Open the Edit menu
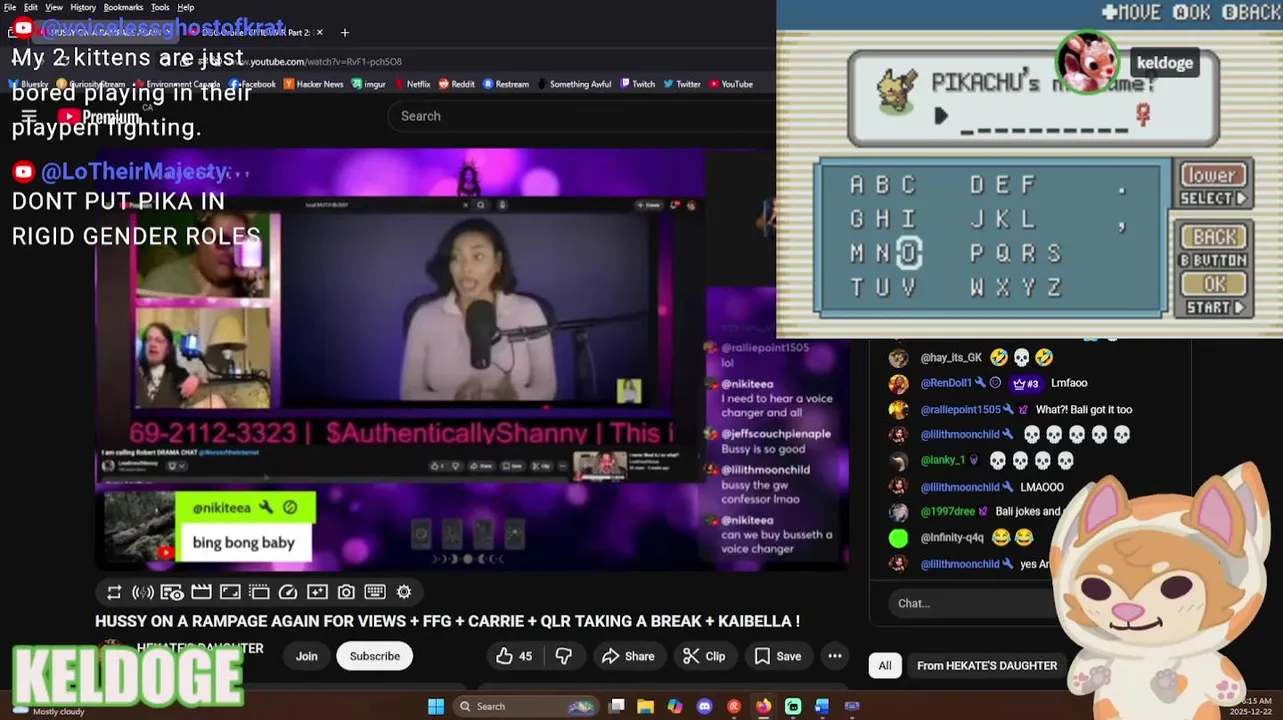Image resolution: width=1283 pixels, height=720 pixels. click(31, 7)
